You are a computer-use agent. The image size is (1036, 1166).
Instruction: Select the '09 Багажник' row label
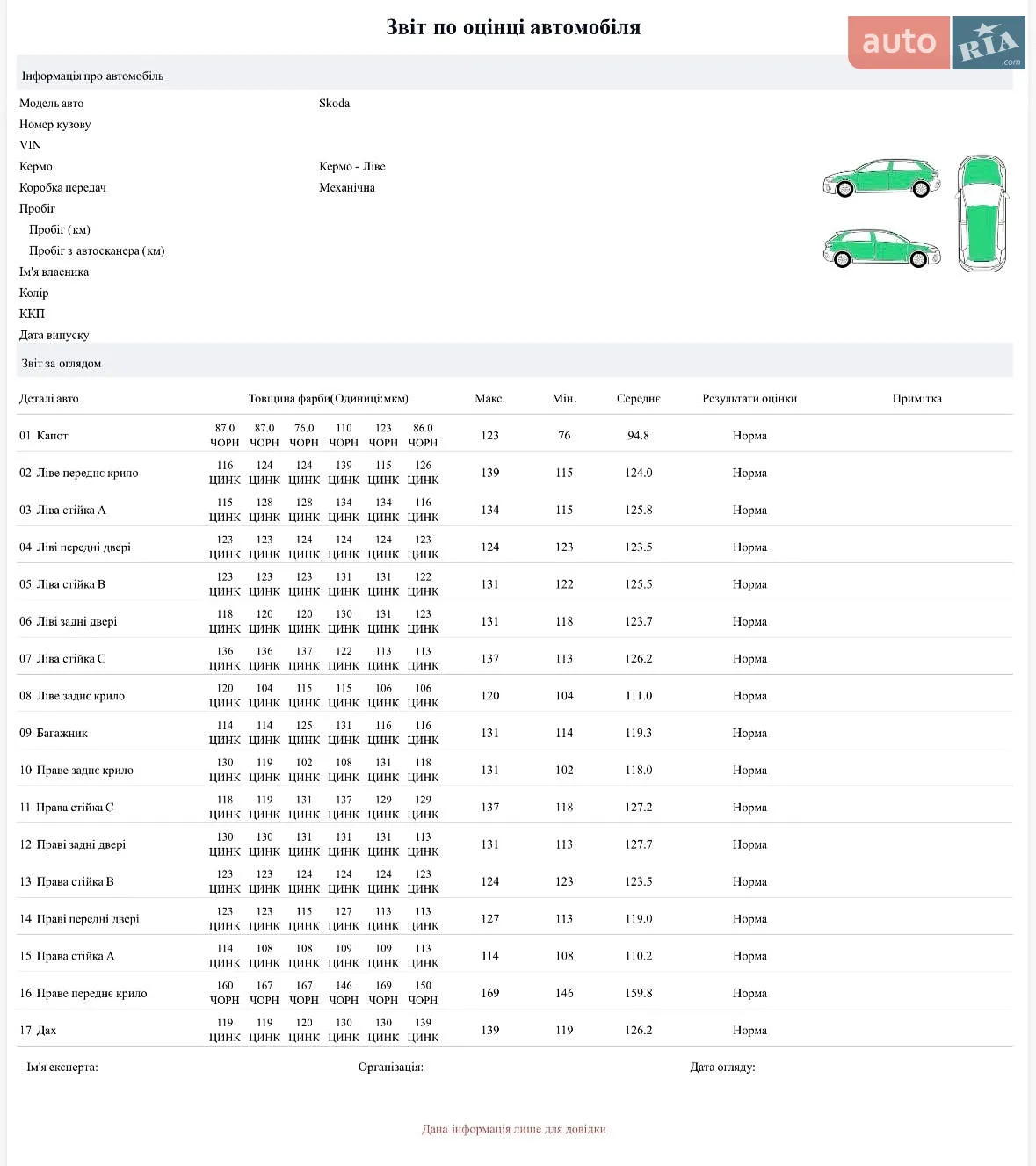54,733
